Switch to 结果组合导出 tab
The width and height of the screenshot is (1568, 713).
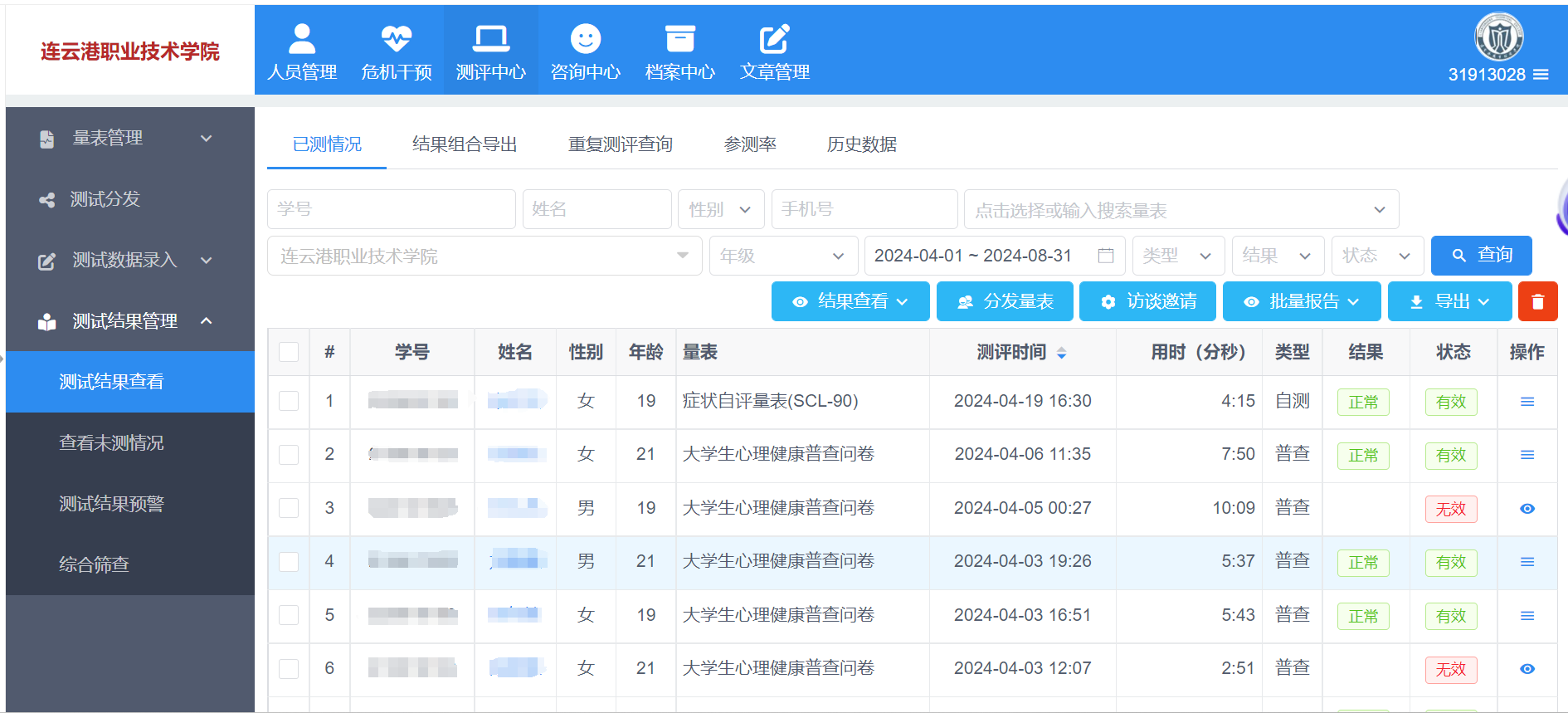click(465, 144)
